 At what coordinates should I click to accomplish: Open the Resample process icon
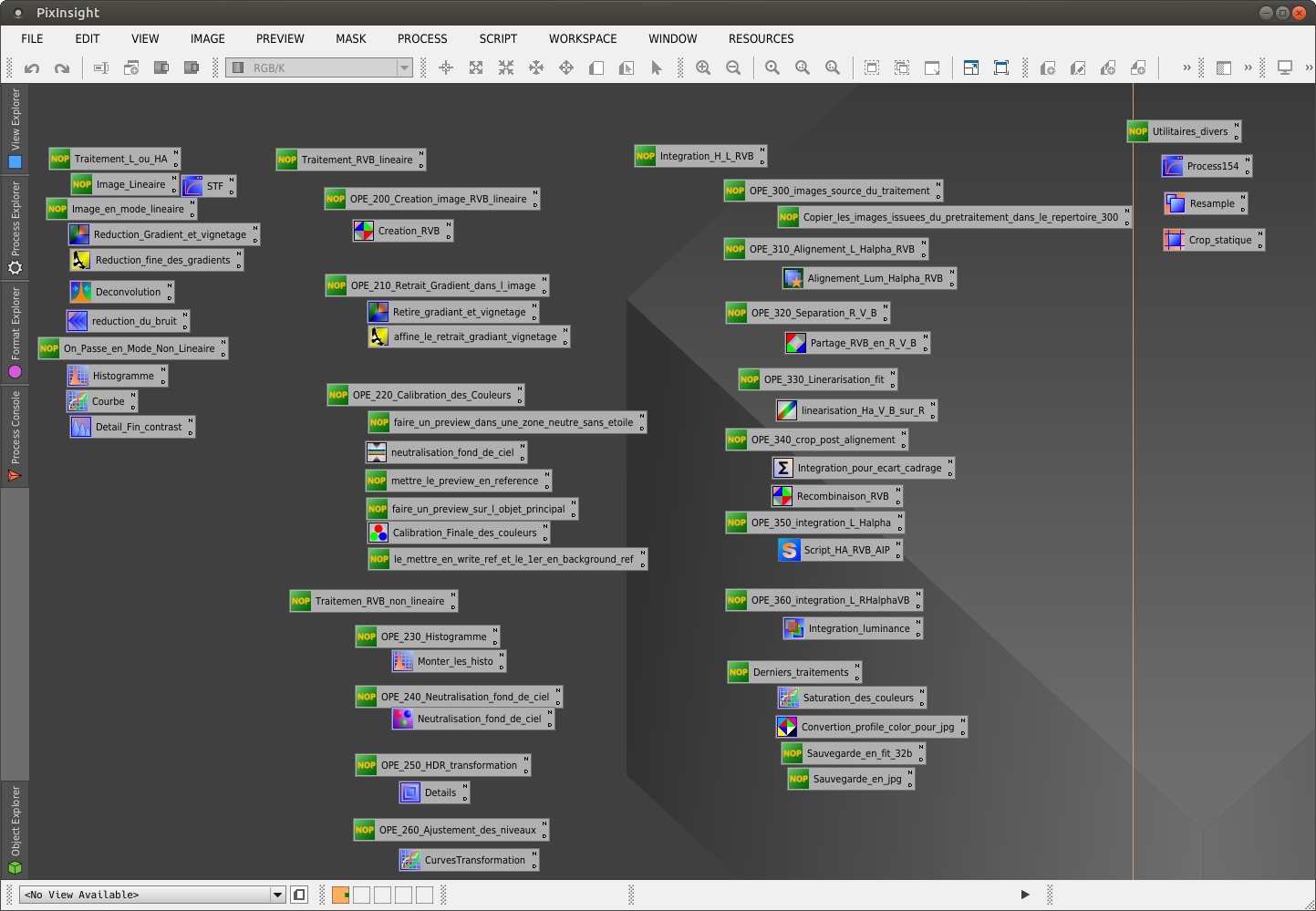pos(1176,203)
